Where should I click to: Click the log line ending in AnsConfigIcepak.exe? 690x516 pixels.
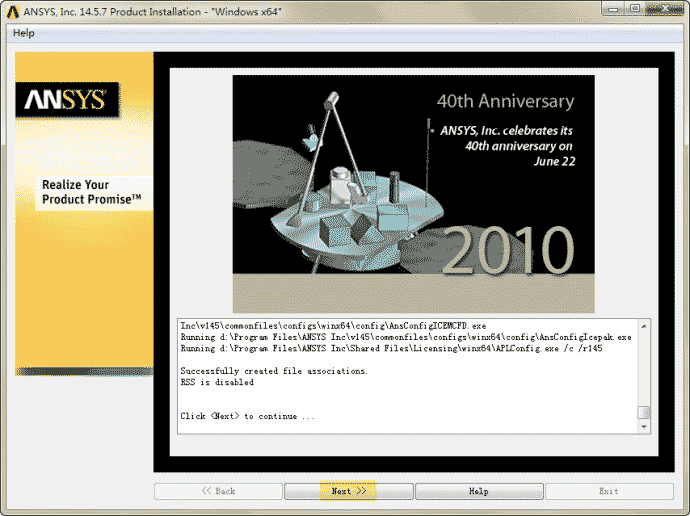click(x=406, y=337)
